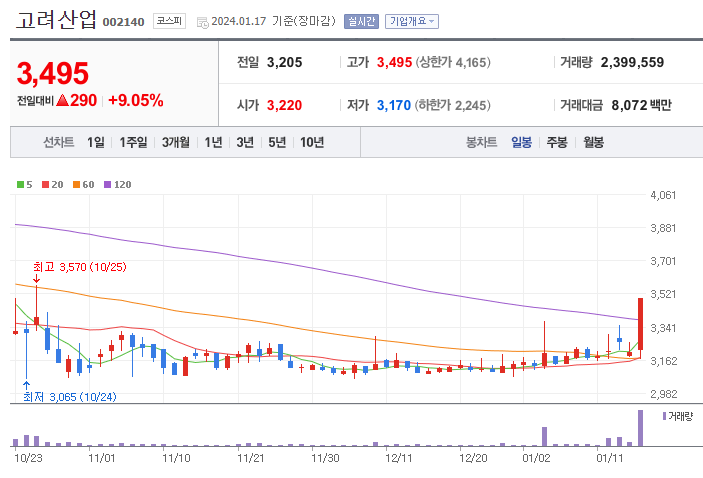Click the 11/21 date axis label

pos(251,458)
